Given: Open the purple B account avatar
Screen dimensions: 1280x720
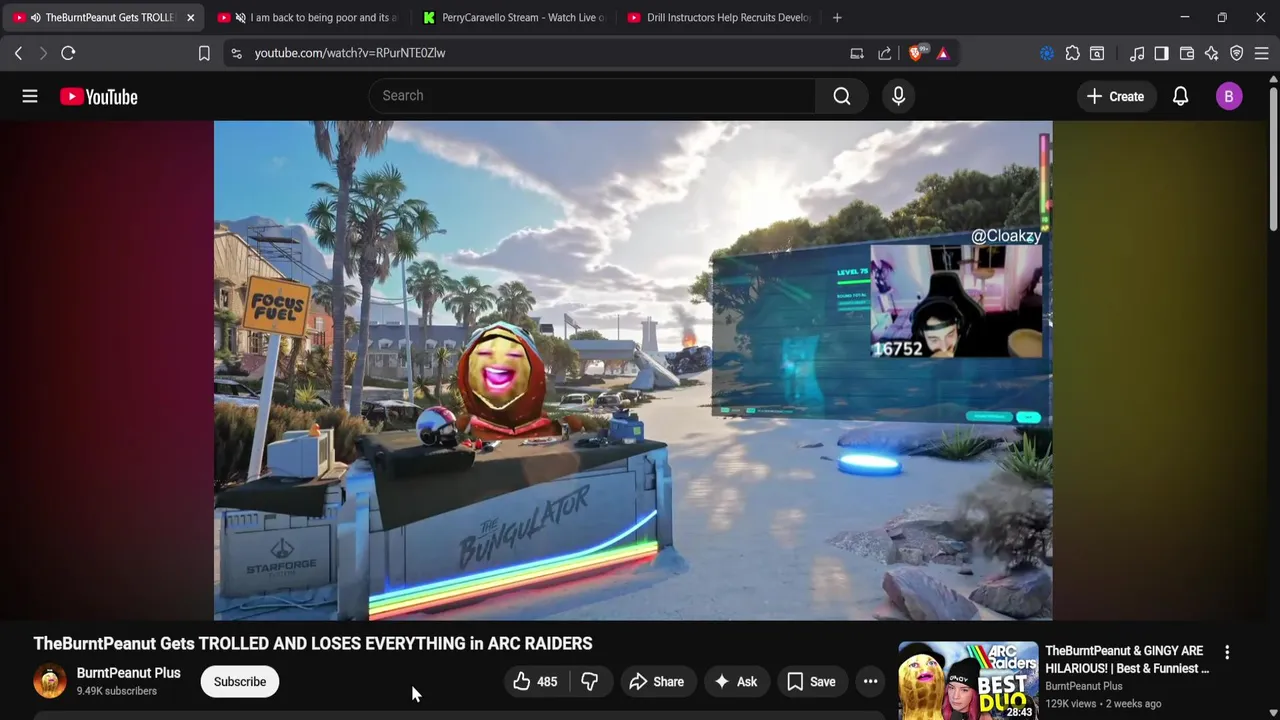Looking at the screenshot, I should pos(1229,96).
